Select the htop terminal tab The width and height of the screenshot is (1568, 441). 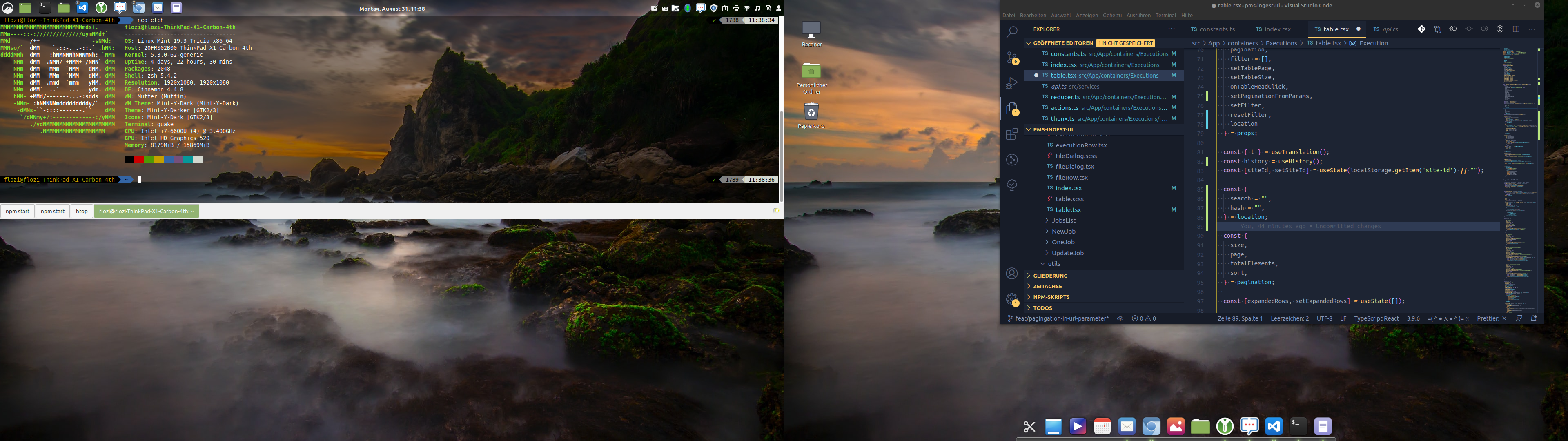82,212
